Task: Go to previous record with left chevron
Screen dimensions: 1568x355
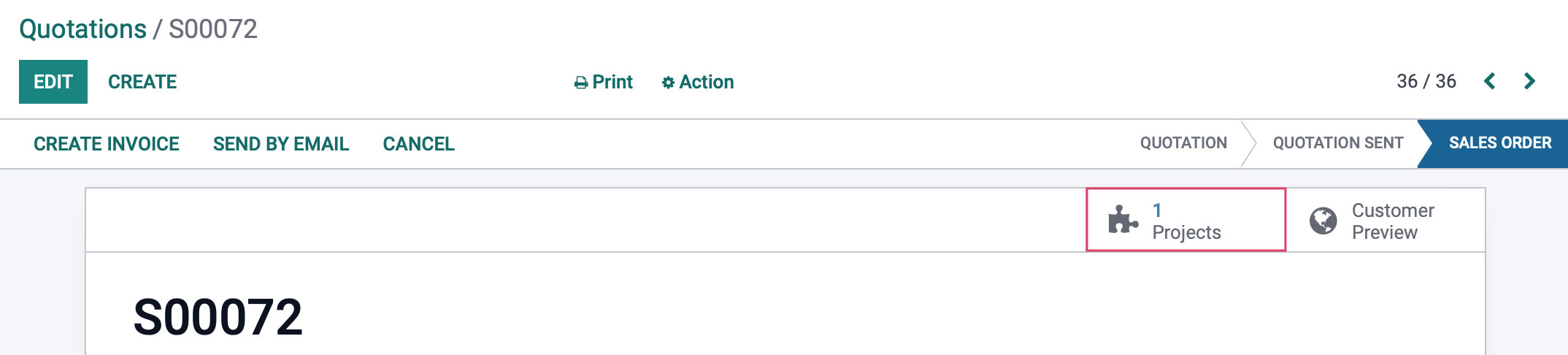Action: pos(1490,81)
